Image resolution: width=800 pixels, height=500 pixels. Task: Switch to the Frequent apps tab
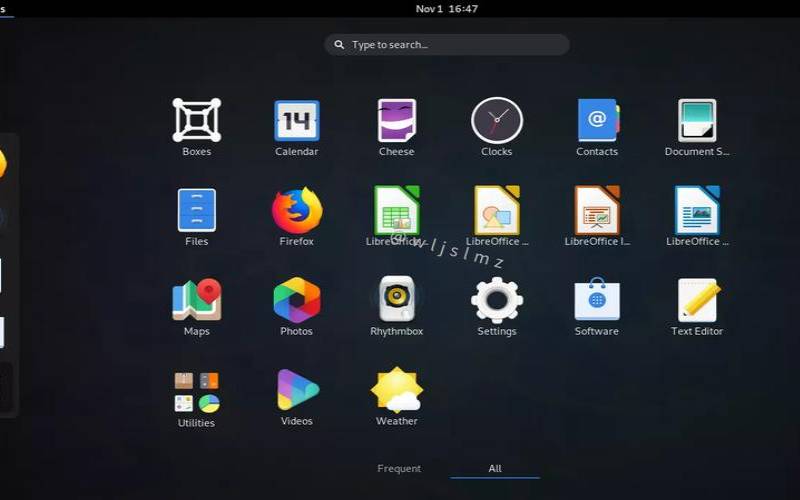[399, 468]
